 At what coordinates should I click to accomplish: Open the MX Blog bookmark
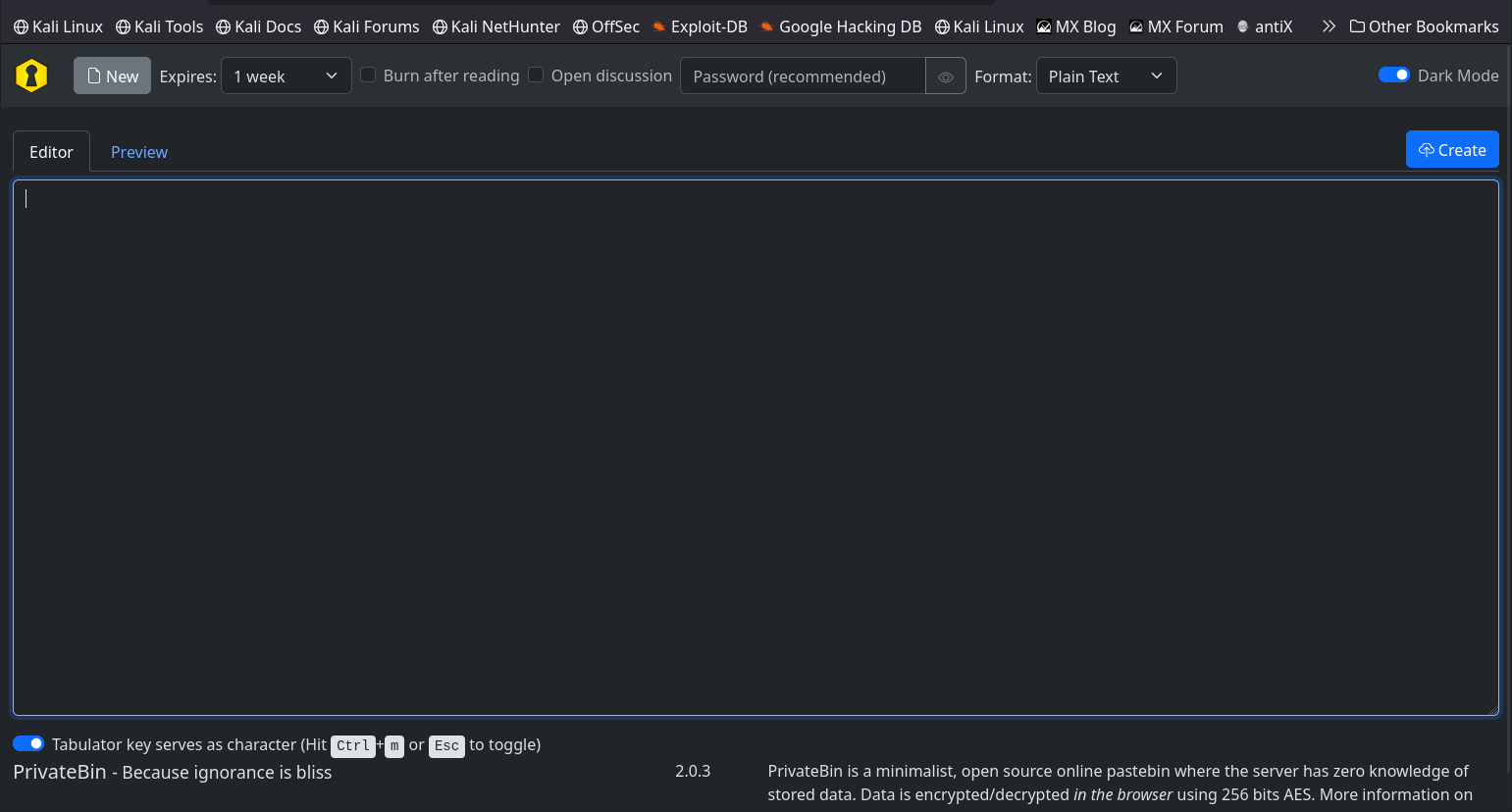click(1076, 26)
